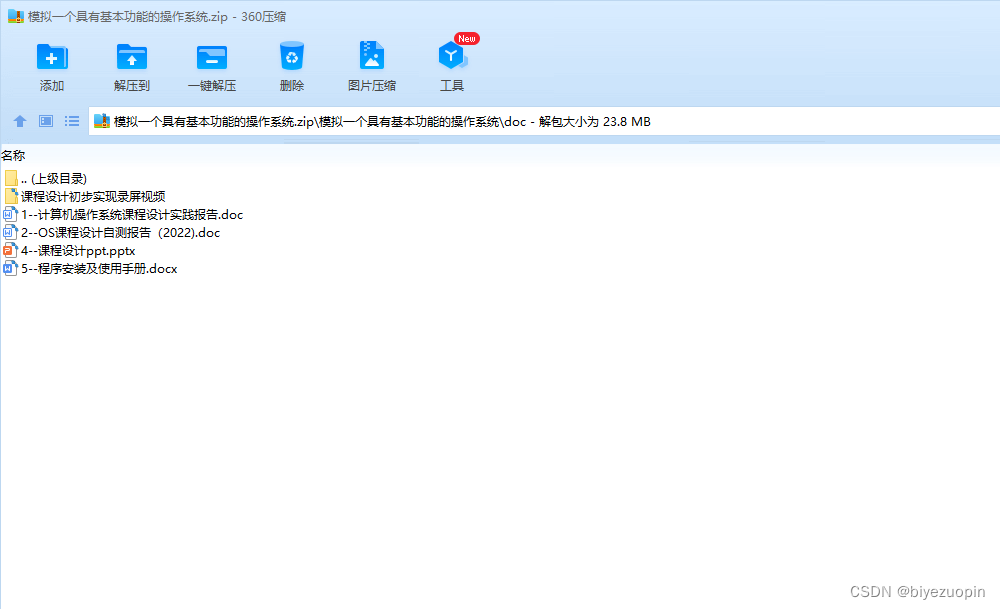Image resolution: width=1000 pixels, height=609 pixels.
Task: Toggle list view mode
Action: 71,121
